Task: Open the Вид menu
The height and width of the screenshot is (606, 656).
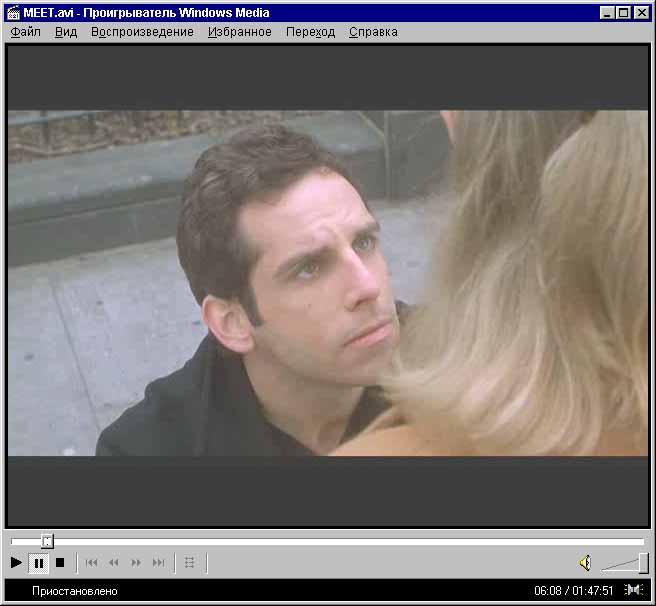Action: [66, 32]
